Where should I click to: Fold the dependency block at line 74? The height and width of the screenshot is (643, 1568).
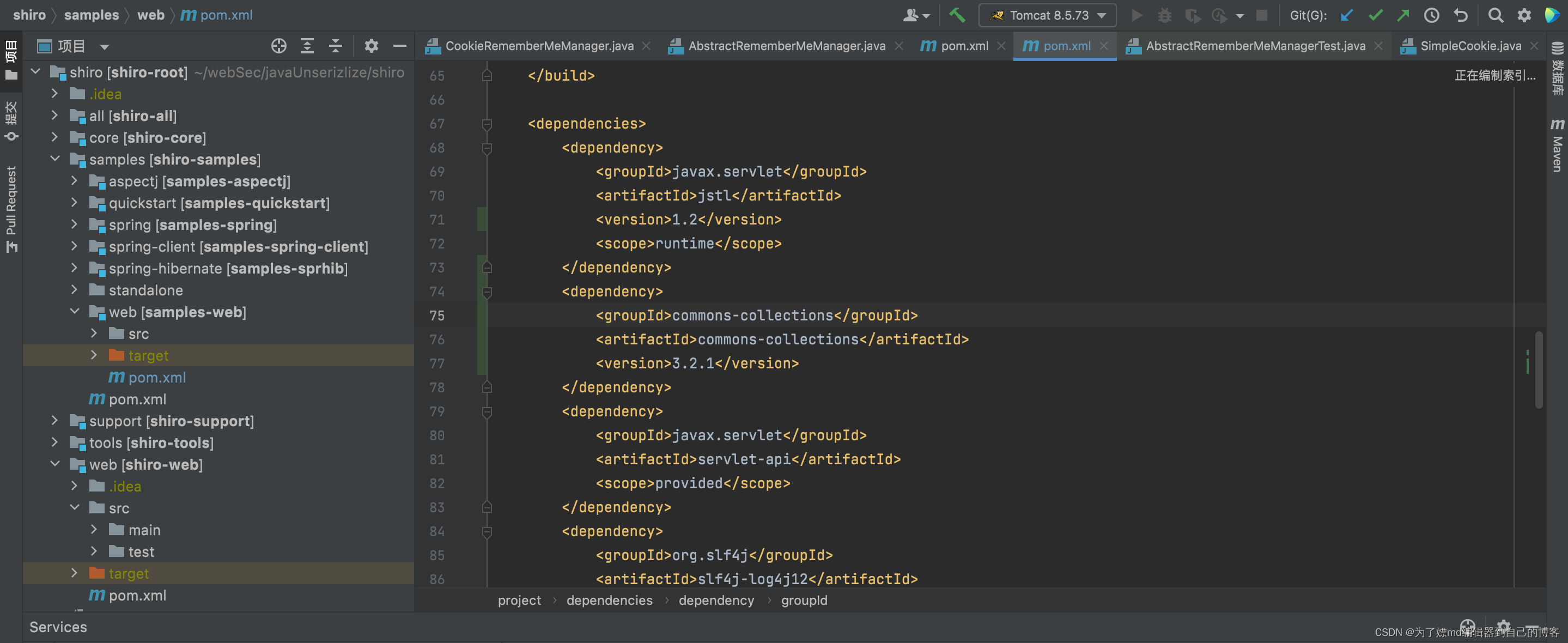(487, 292)
